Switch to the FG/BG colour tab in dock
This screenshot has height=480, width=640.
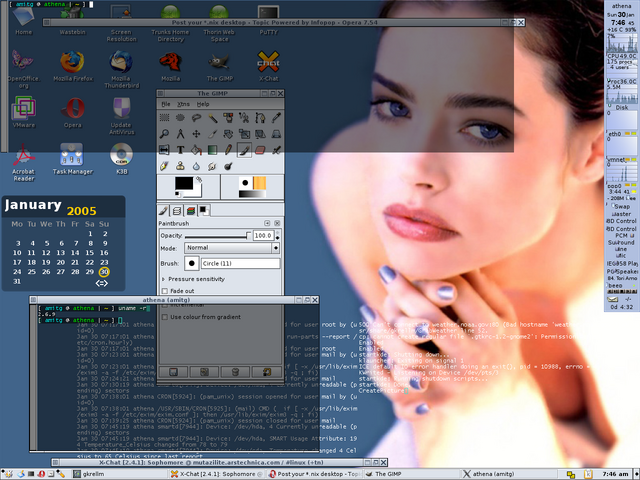click(x=204, y=211)
